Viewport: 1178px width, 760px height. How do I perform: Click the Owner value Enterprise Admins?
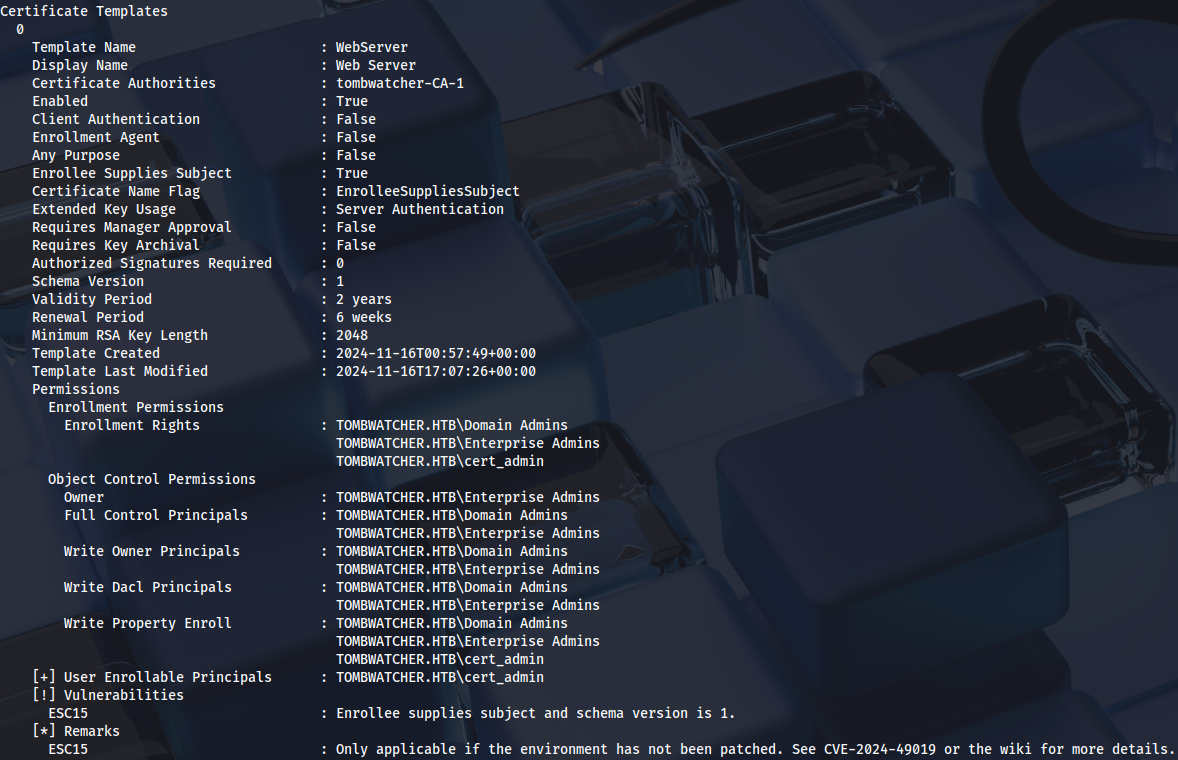coord(468,497)
